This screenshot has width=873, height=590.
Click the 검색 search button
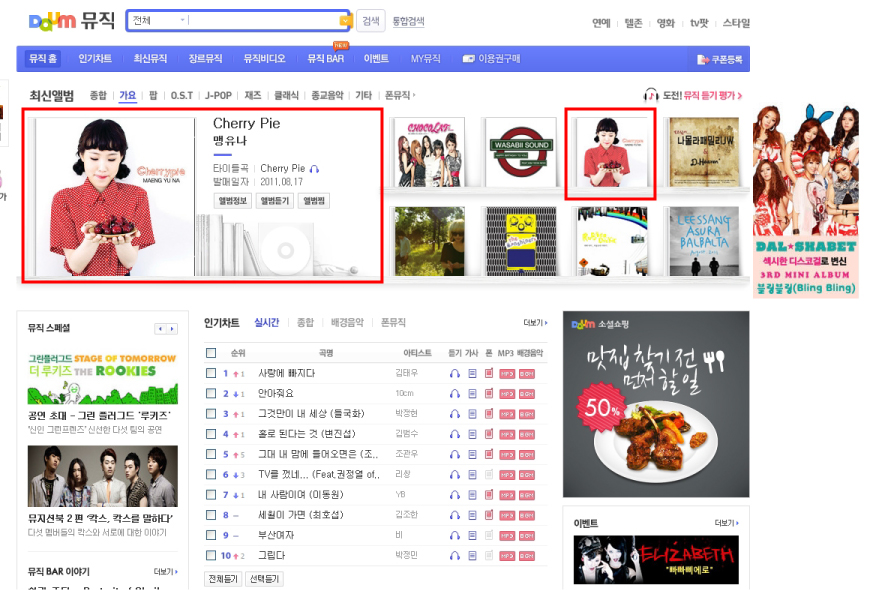(x=370, y=21)
